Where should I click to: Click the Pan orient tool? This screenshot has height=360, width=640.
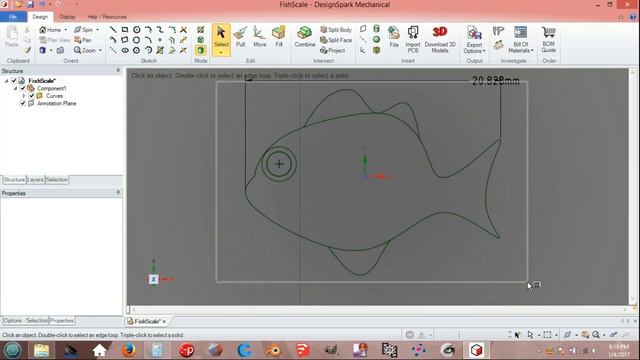point(82,40)
